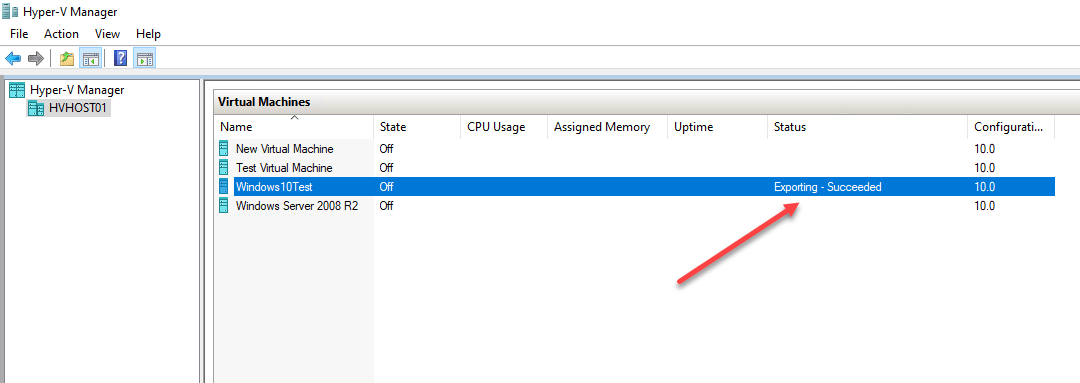Viewport: 1080px width, 383px height.
Task: Select the Windows Server 2008 R2 row
Action: [x=634, y=205]
